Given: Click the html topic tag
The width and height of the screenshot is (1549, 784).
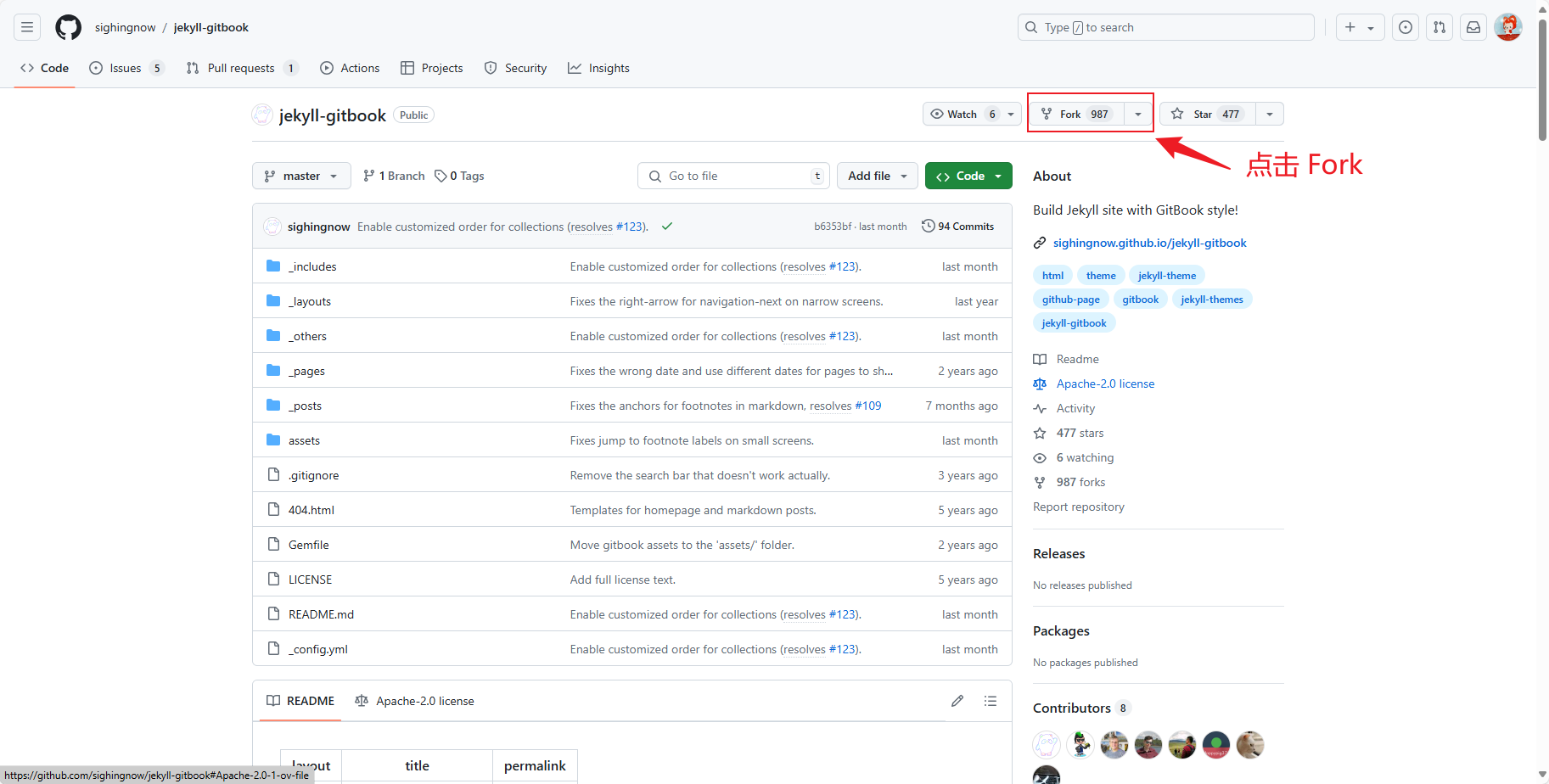Looking at the screenshot, I should [x=1052, y=276].
